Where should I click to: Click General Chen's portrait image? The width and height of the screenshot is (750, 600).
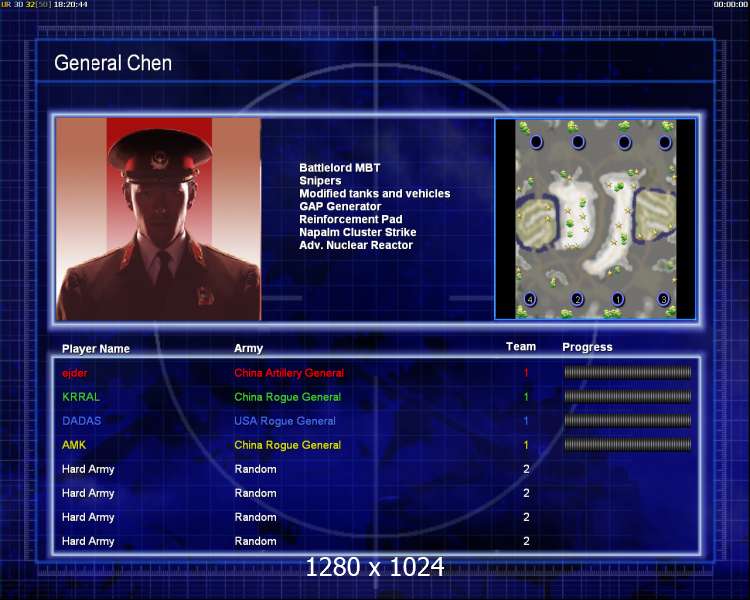click(x=159, y=219)
